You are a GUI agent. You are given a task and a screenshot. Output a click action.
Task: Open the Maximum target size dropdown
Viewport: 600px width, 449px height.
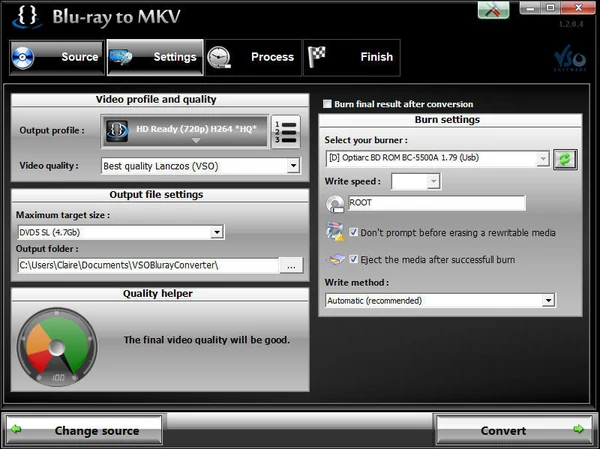(217, 232)
